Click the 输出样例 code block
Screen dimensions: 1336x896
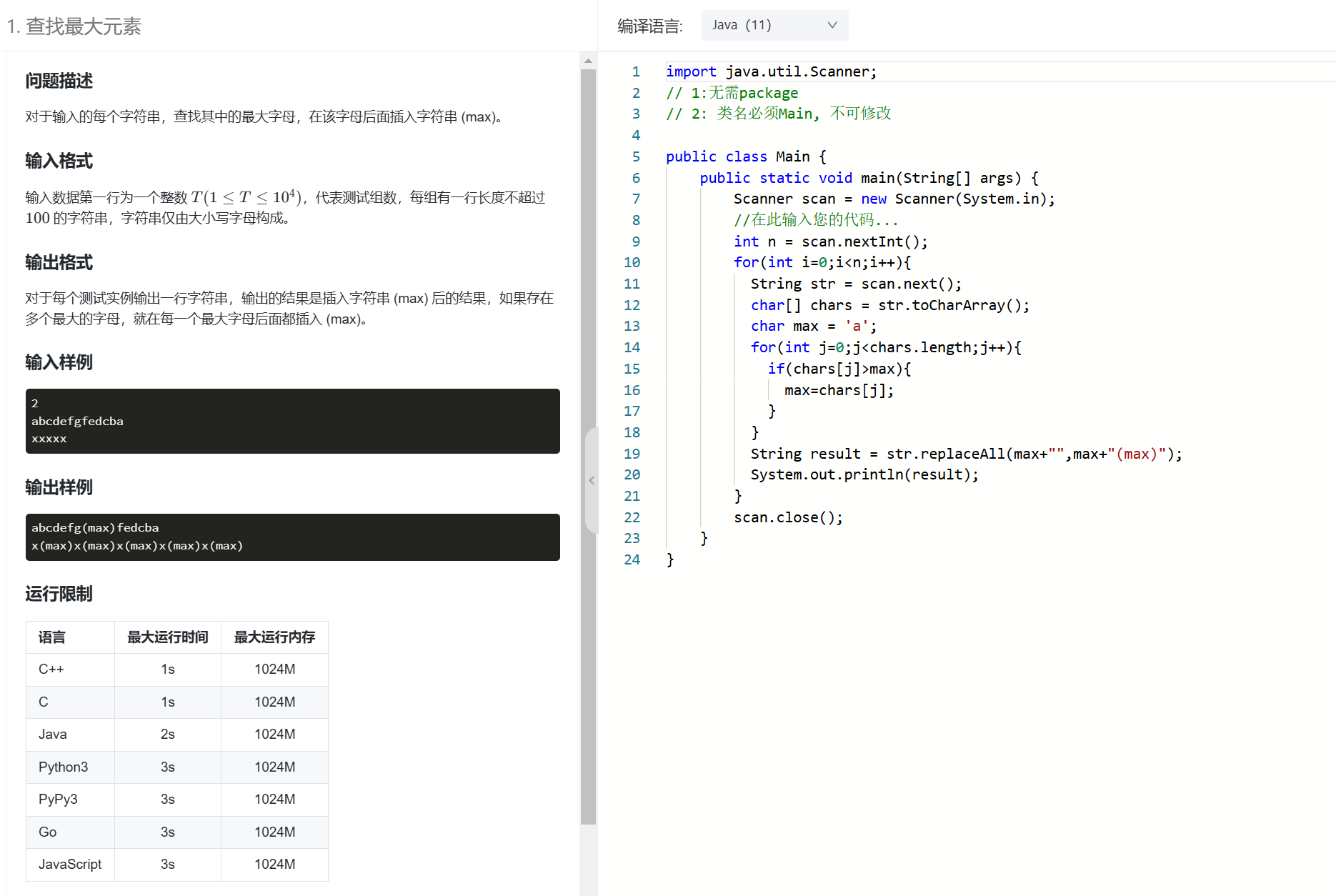(x=292, y=537)
